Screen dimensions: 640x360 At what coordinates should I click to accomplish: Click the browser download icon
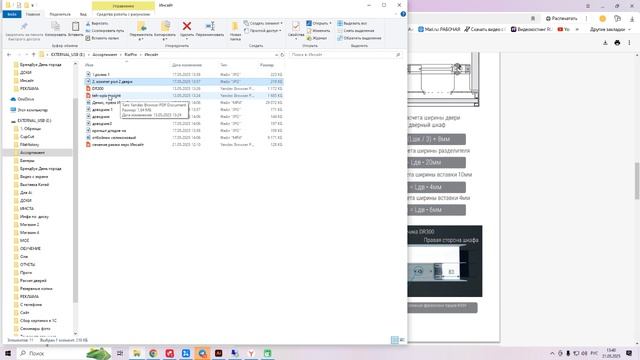point(605,42)
